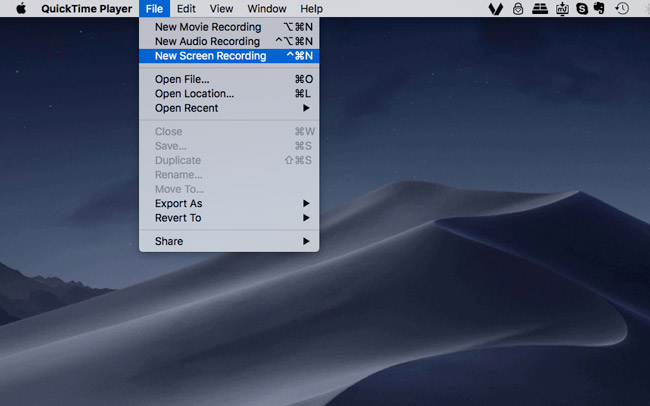Open the Window menu
The width and height of the screenshot is (650, 406).
click(x=267, y=9)
